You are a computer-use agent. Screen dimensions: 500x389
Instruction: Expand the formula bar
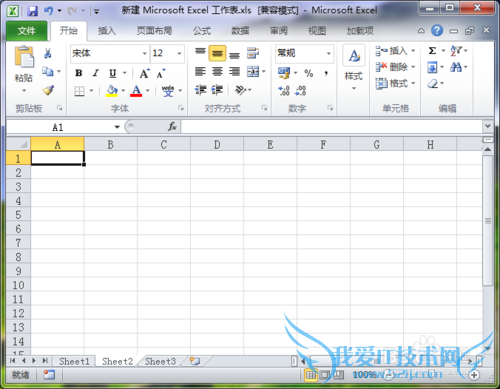(488, 126)
